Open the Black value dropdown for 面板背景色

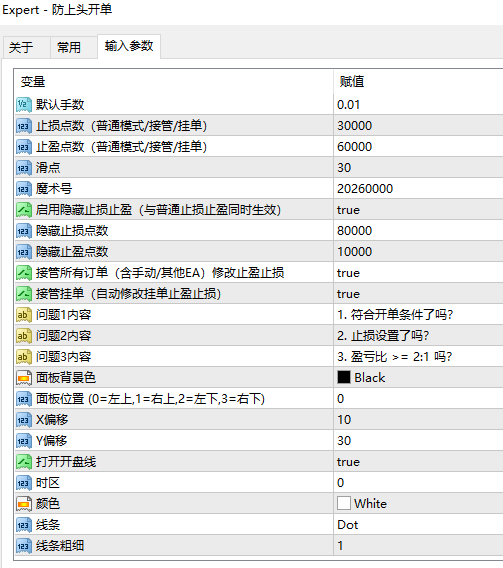tap(418, 378)
